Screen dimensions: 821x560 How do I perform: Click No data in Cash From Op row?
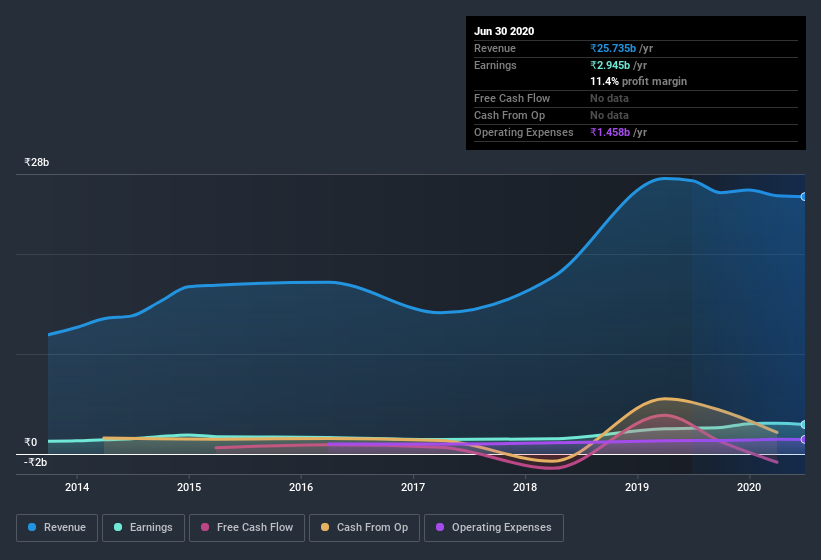(609, 115)
